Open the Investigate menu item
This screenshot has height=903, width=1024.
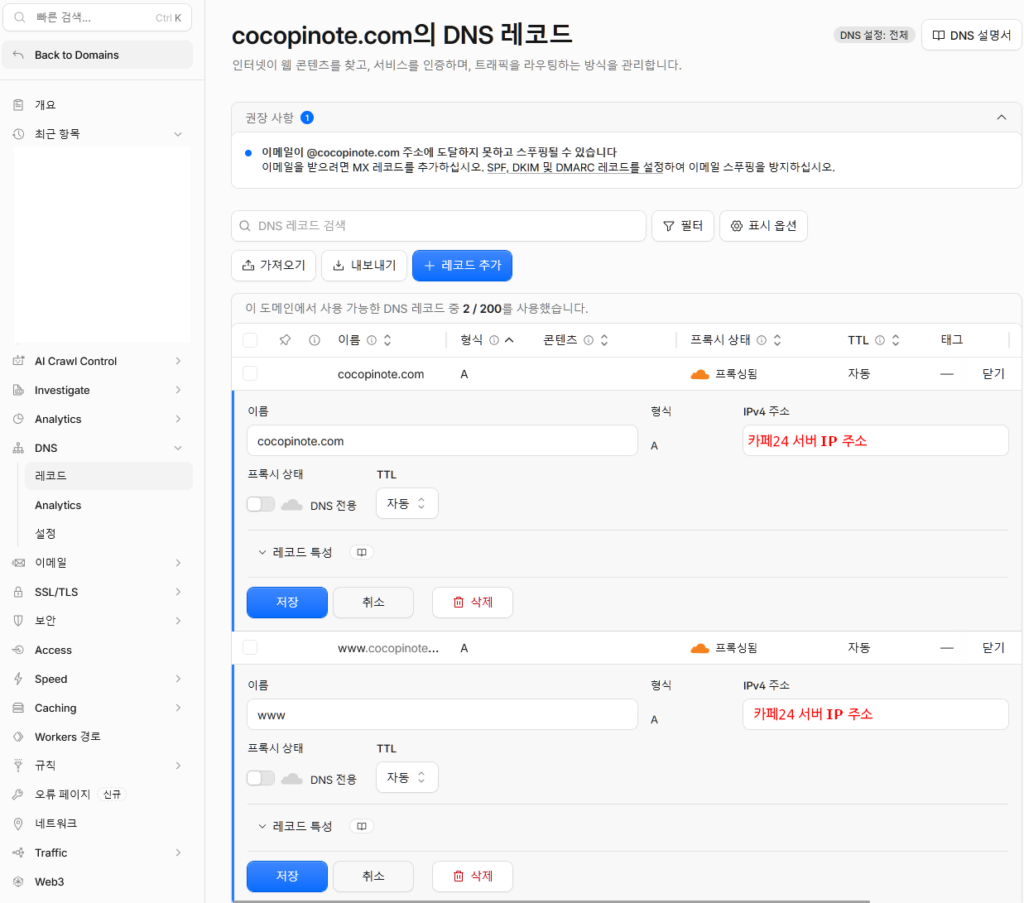(x=97, y=390)
